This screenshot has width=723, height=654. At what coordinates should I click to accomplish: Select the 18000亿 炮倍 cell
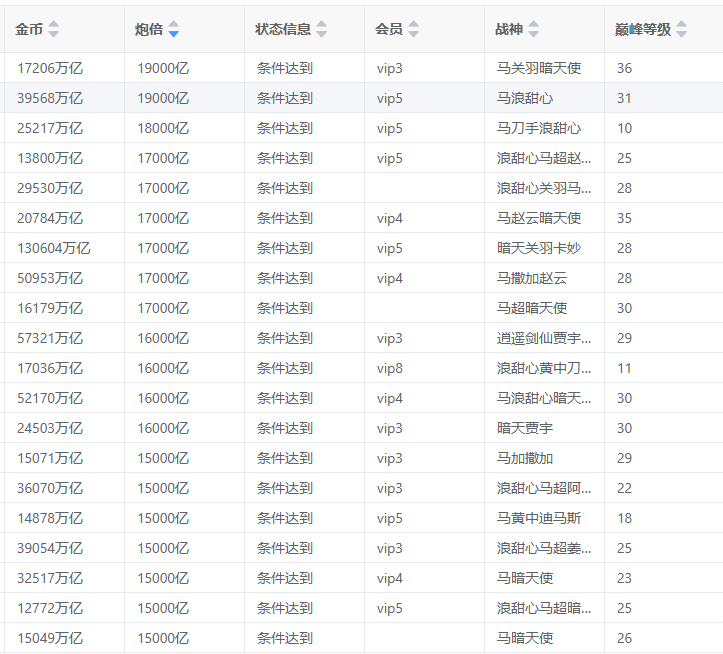pos(163,128)
